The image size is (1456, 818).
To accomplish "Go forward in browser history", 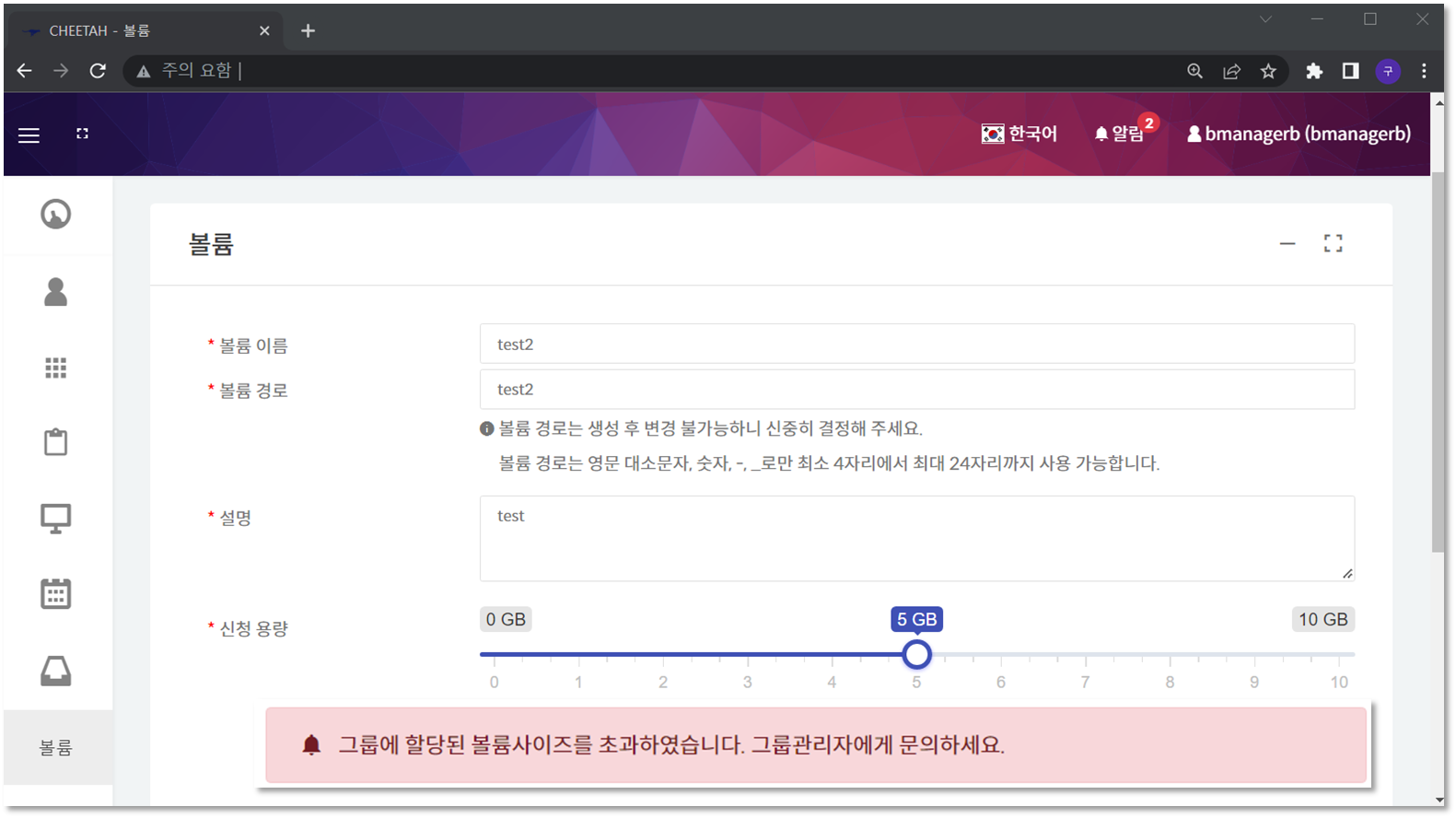I will tap(61, 71).
